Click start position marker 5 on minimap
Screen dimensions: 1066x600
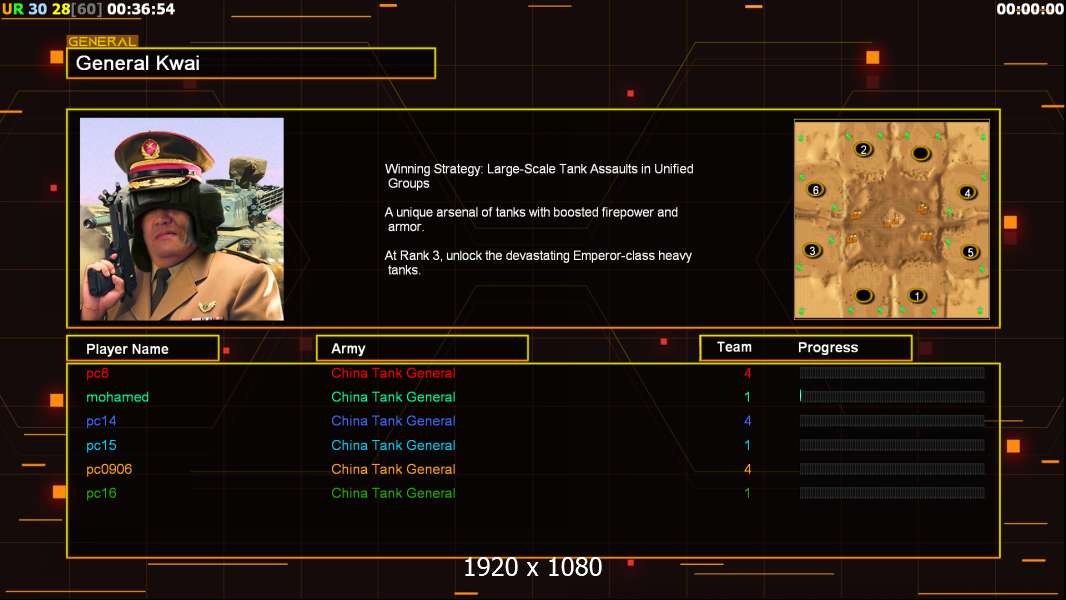point(970,252)
